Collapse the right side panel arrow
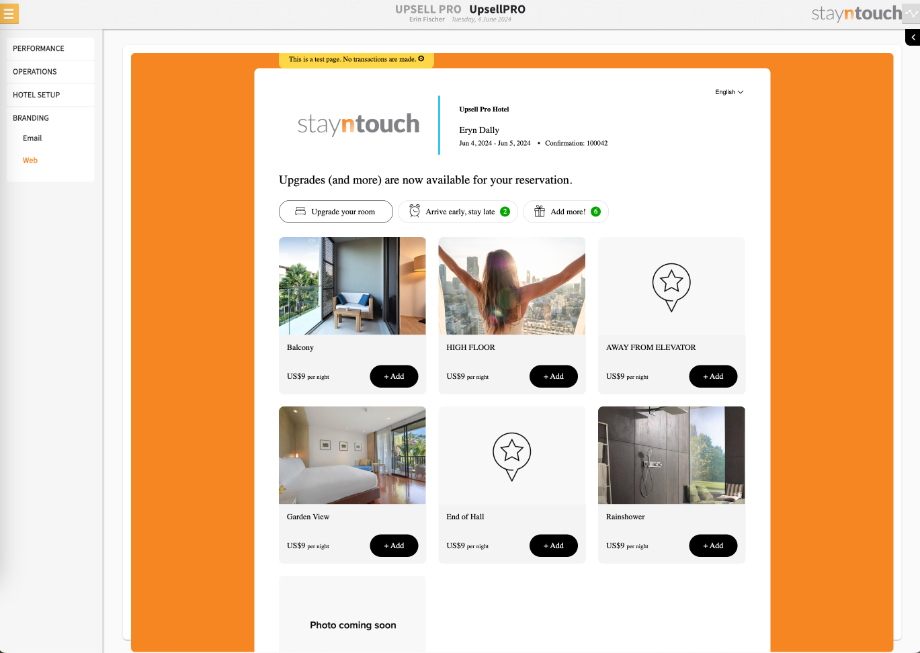920x653 pixels. [912, 37]
